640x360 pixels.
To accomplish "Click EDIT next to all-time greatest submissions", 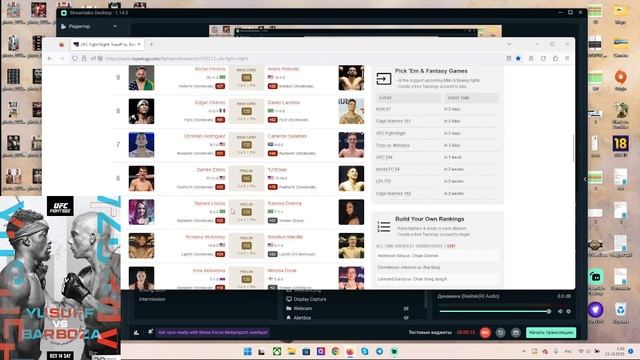I will point(451,246).
